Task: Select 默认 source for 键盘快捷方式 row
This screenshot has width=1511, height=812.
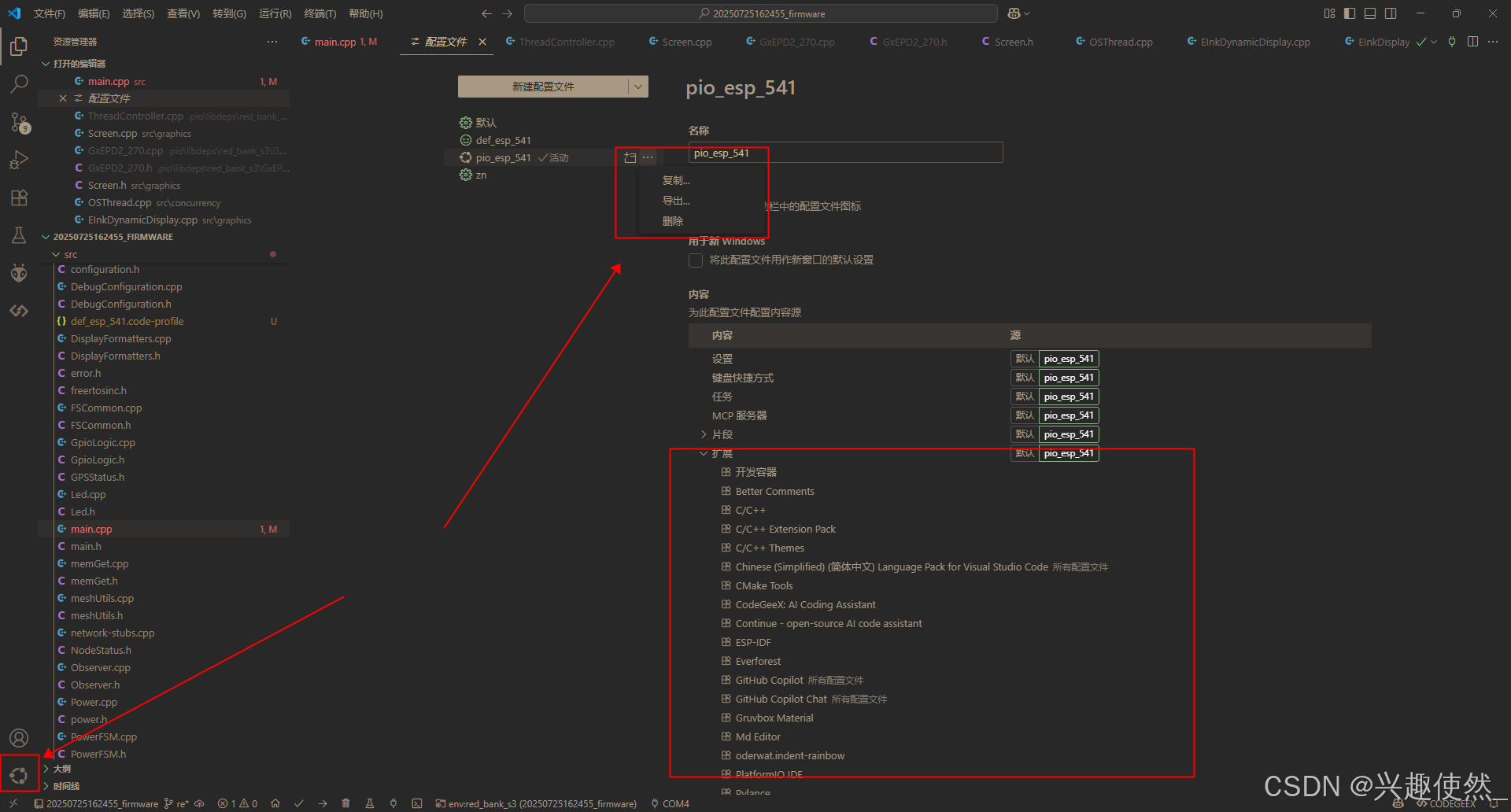Action: pyautogui.click(x=1025, y=378)
